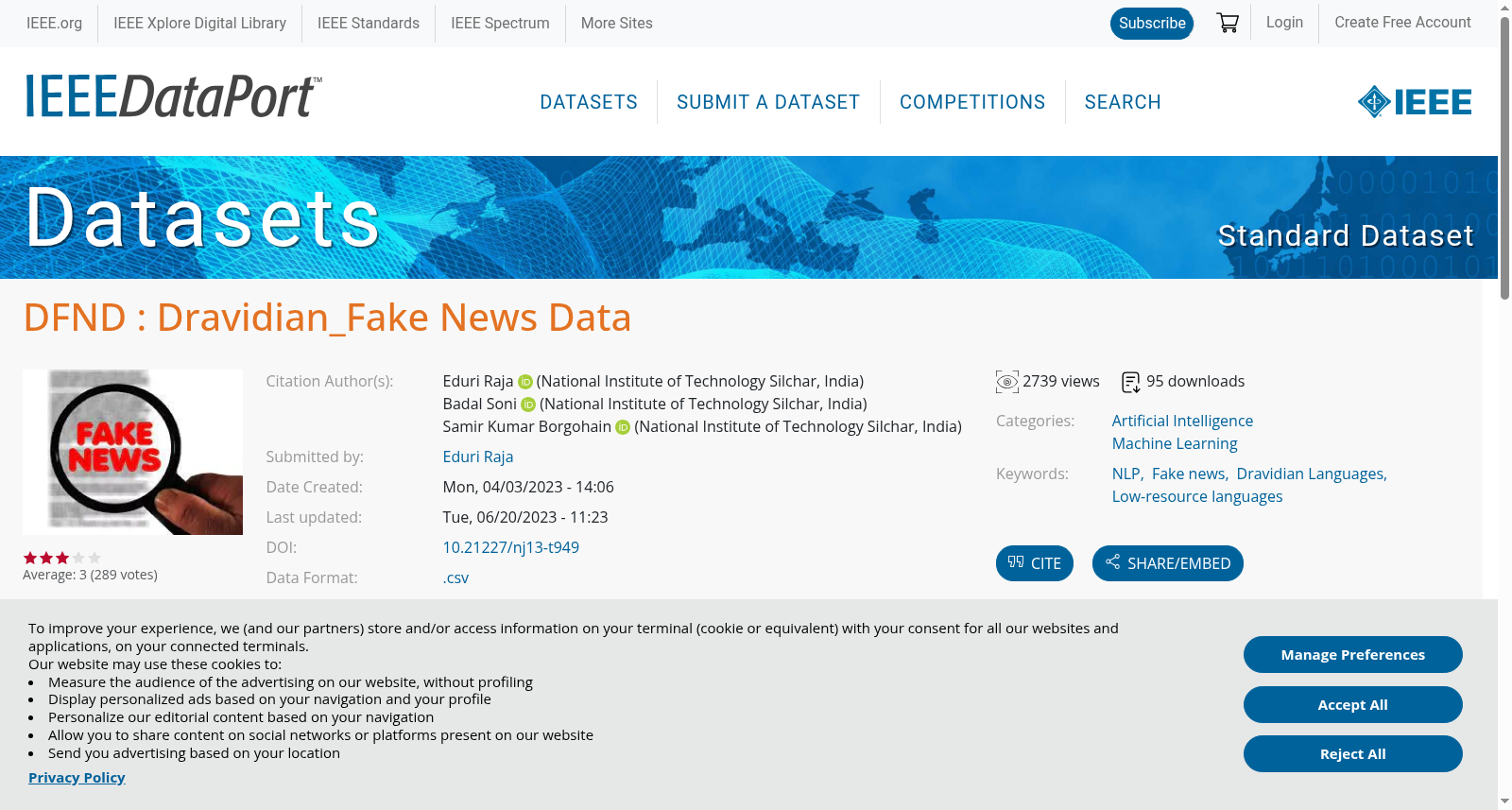Click the Dravidian Languages keyword
Image resolution: width=1512 pixels, height=810 pixels.
pyautogui.click(x=1311, y=474)
